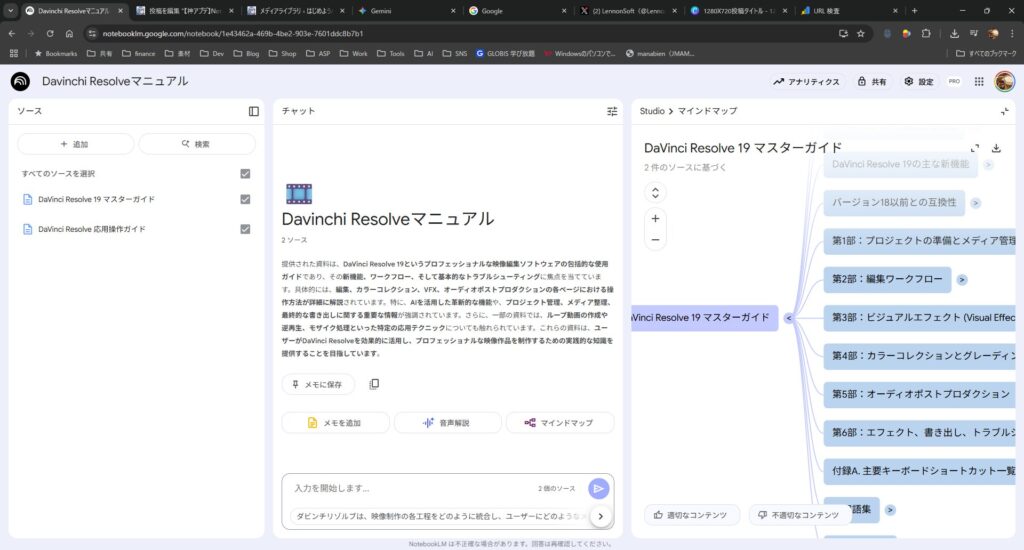Switch to メディアライブラリ browser tab
The height and width of the screenshot is (550, 1024).
click(x=296, y=11)
